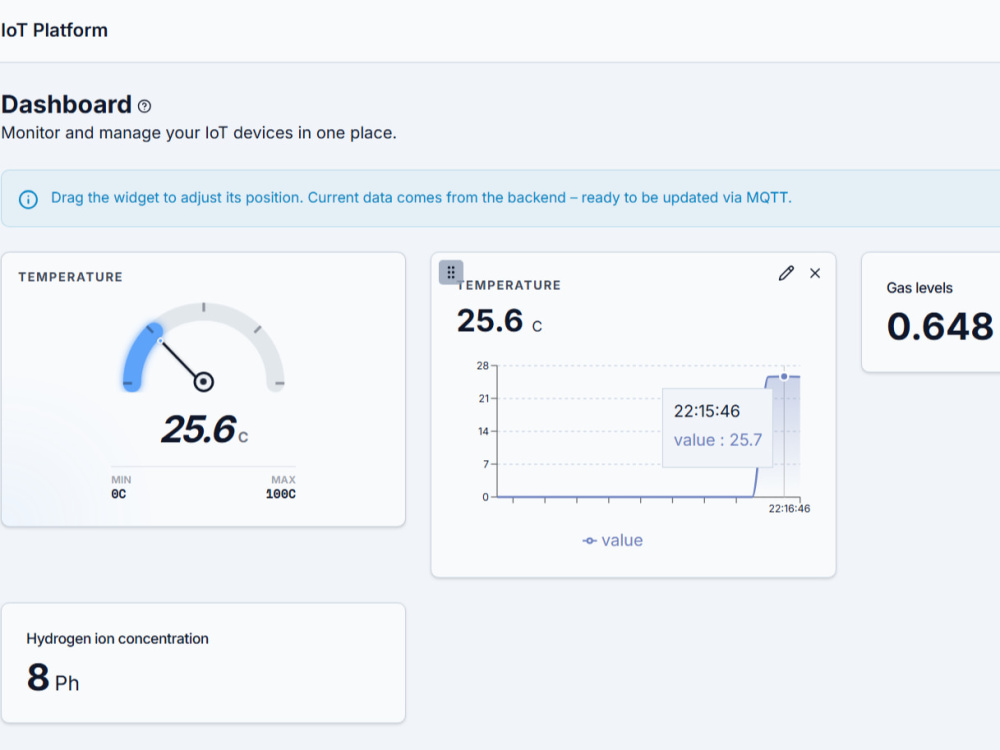
Task: Click the 8 Ph reading
Action: pos(53,678)
